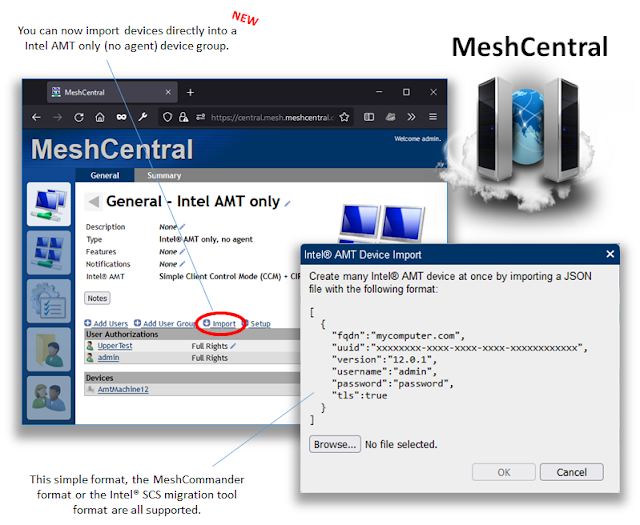This screenshot has height=525, width=640.
Task: Edit Description with its pencil icon
Action: pos(182,227)
